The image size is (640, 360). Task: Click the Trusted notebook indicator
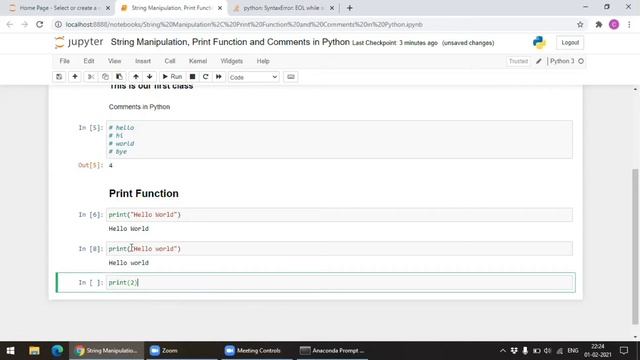(x=518, y=61)
